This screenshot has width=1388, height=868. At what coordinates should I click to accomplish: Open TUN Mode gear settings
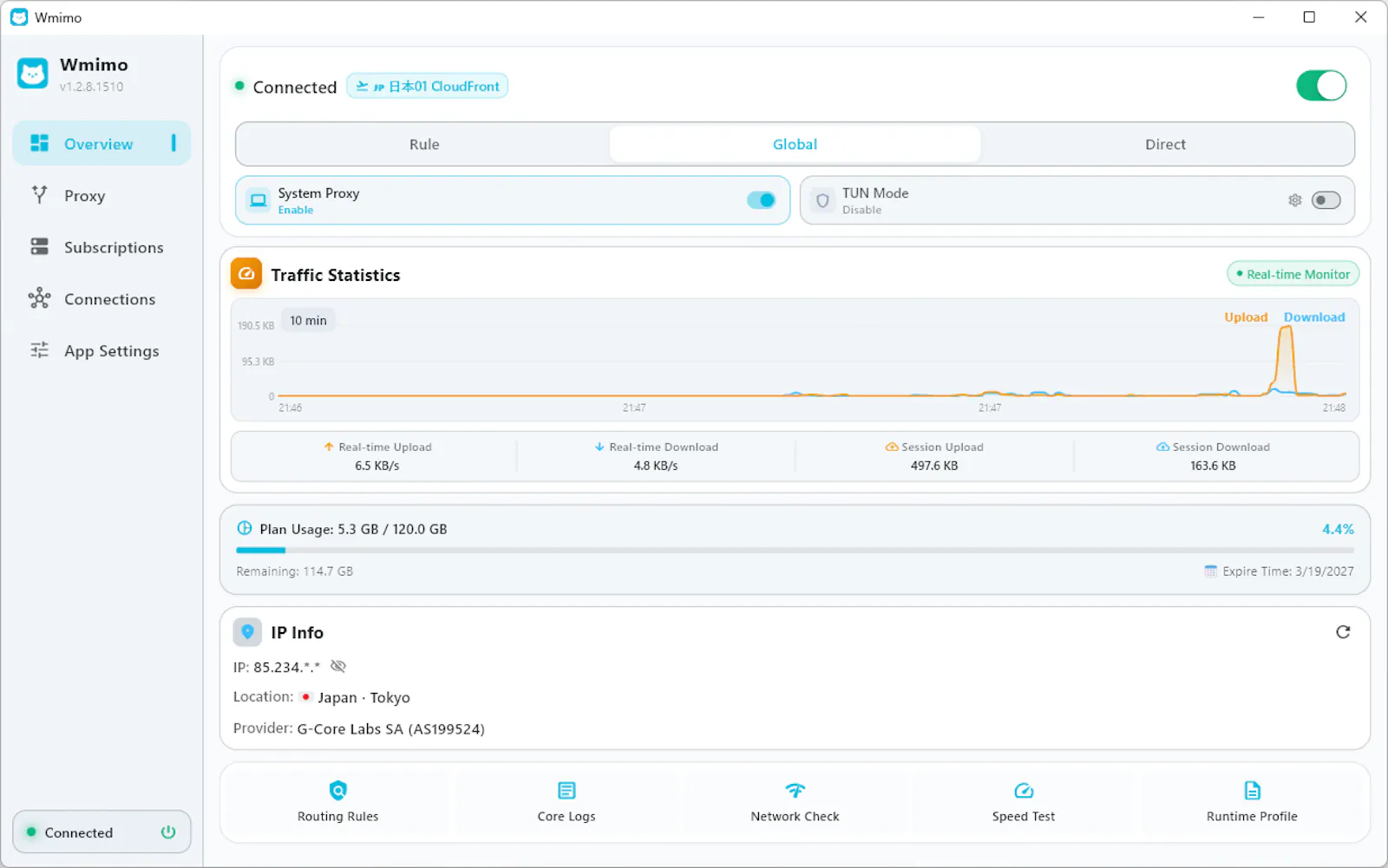click(1294, 200)
